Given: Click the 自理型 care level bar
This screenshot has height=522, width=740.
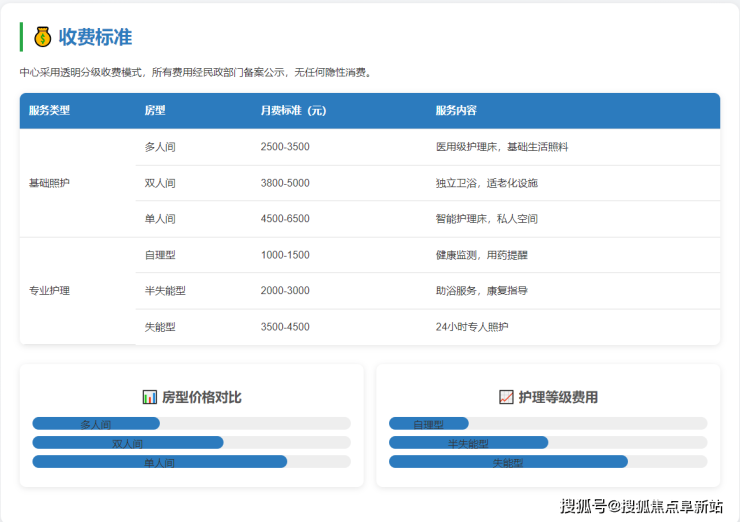Looking at the screenshot, I should pos(428,424).
